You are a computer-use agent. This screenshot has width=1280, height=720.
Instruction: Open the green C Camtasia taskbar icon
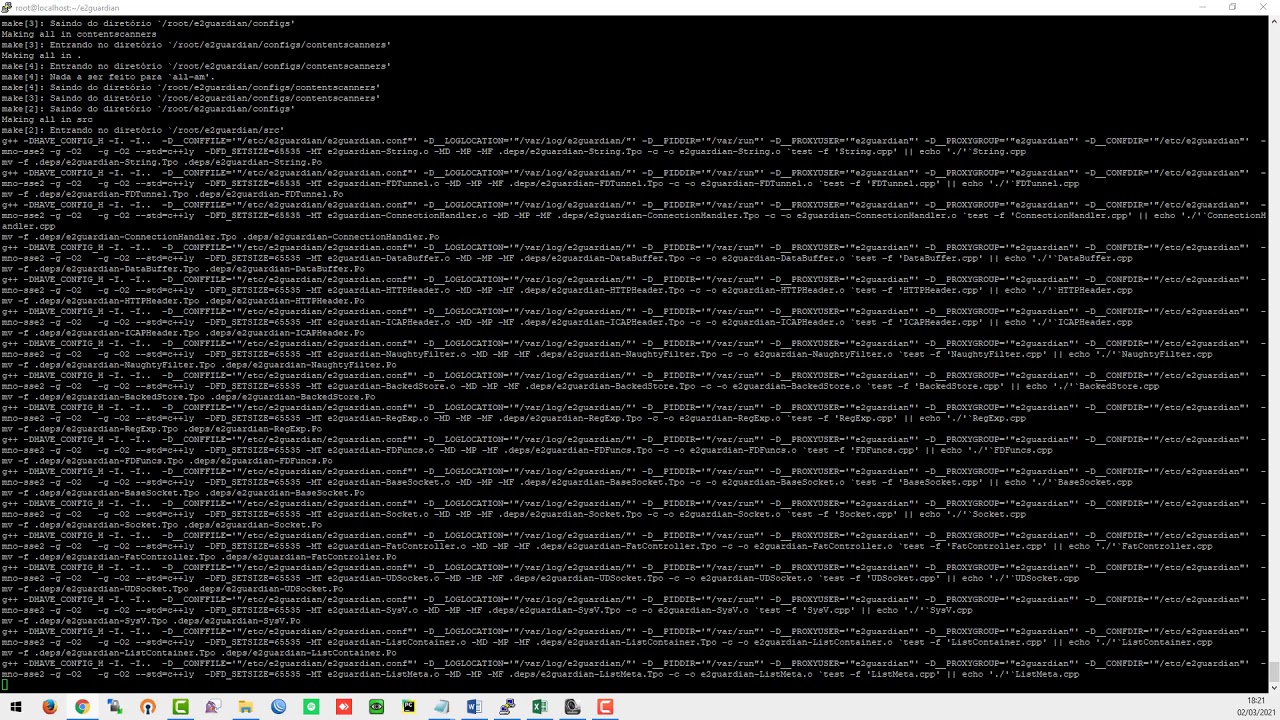(180, 707)
